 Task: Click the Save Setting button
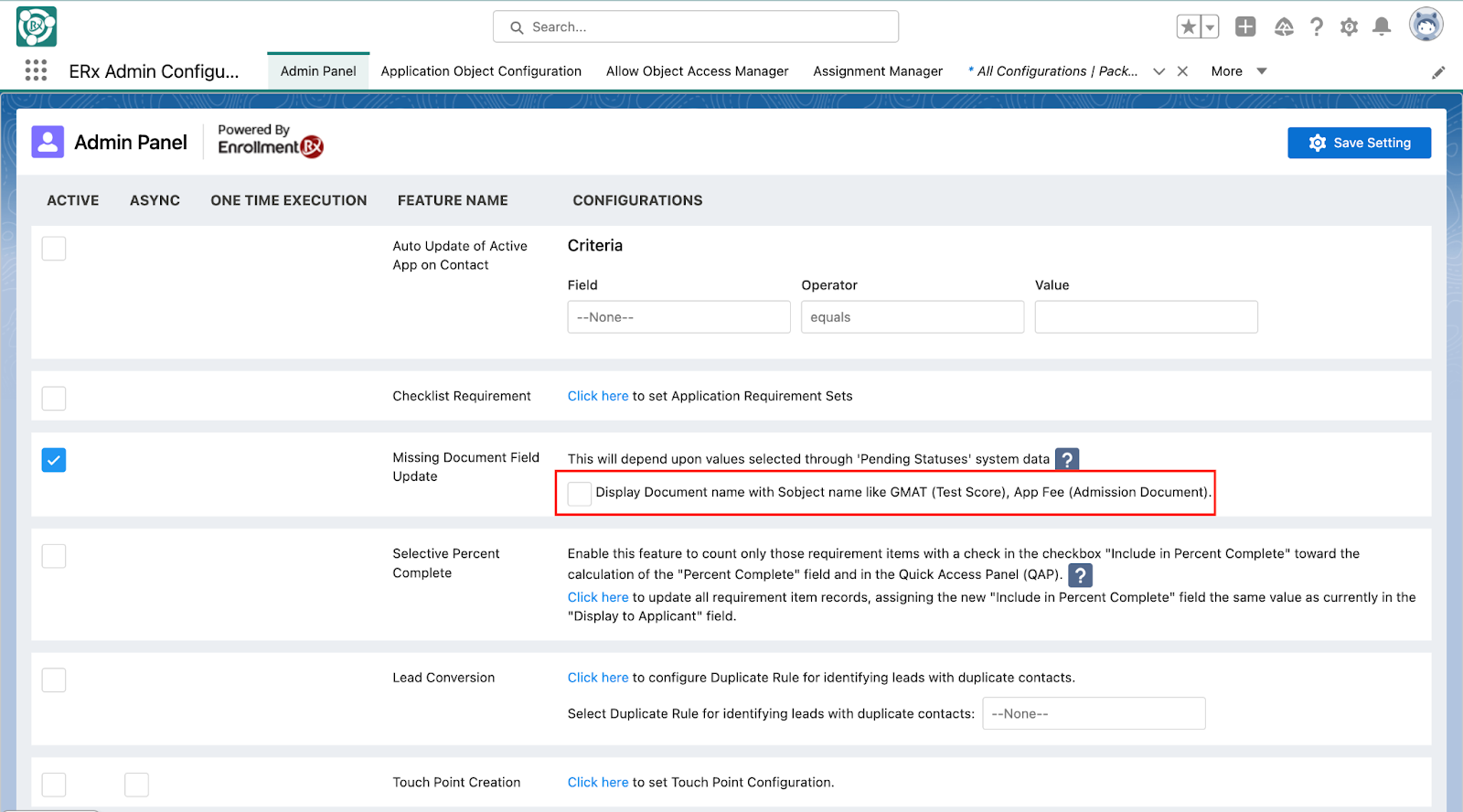(1359, 143)
